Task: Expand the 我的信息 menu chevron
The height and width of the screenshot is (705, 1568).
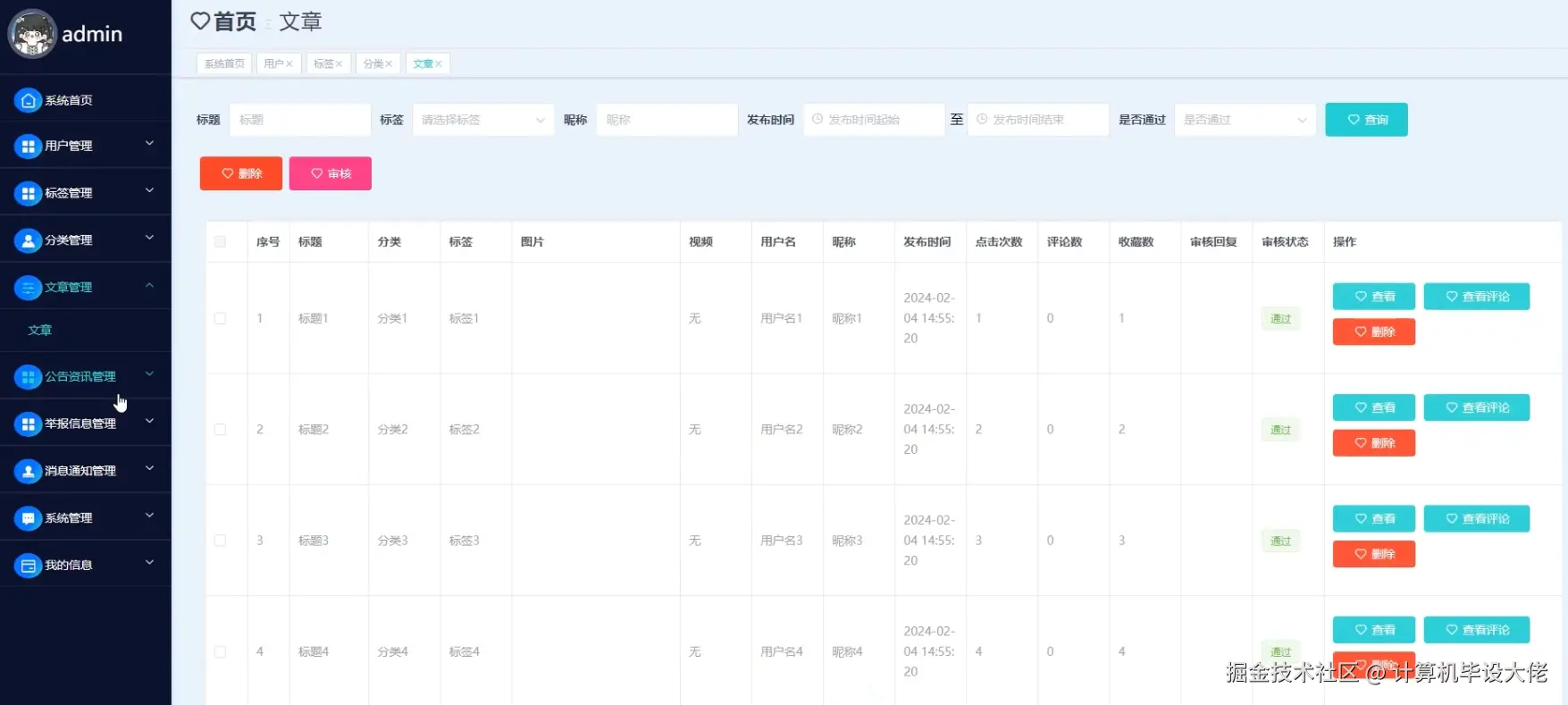Action: pyautogui.click(x=150, y=563)
